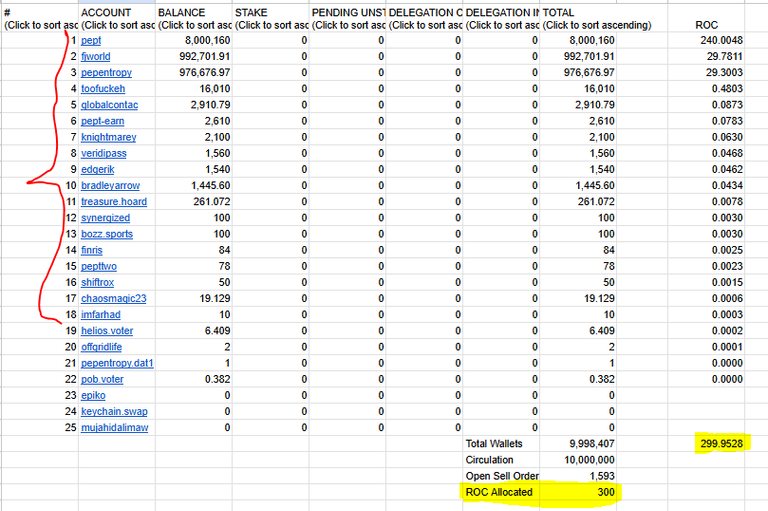The image size is (768, 511).
Task: Open the bradleyarrow account link
Action: point(110,186)
